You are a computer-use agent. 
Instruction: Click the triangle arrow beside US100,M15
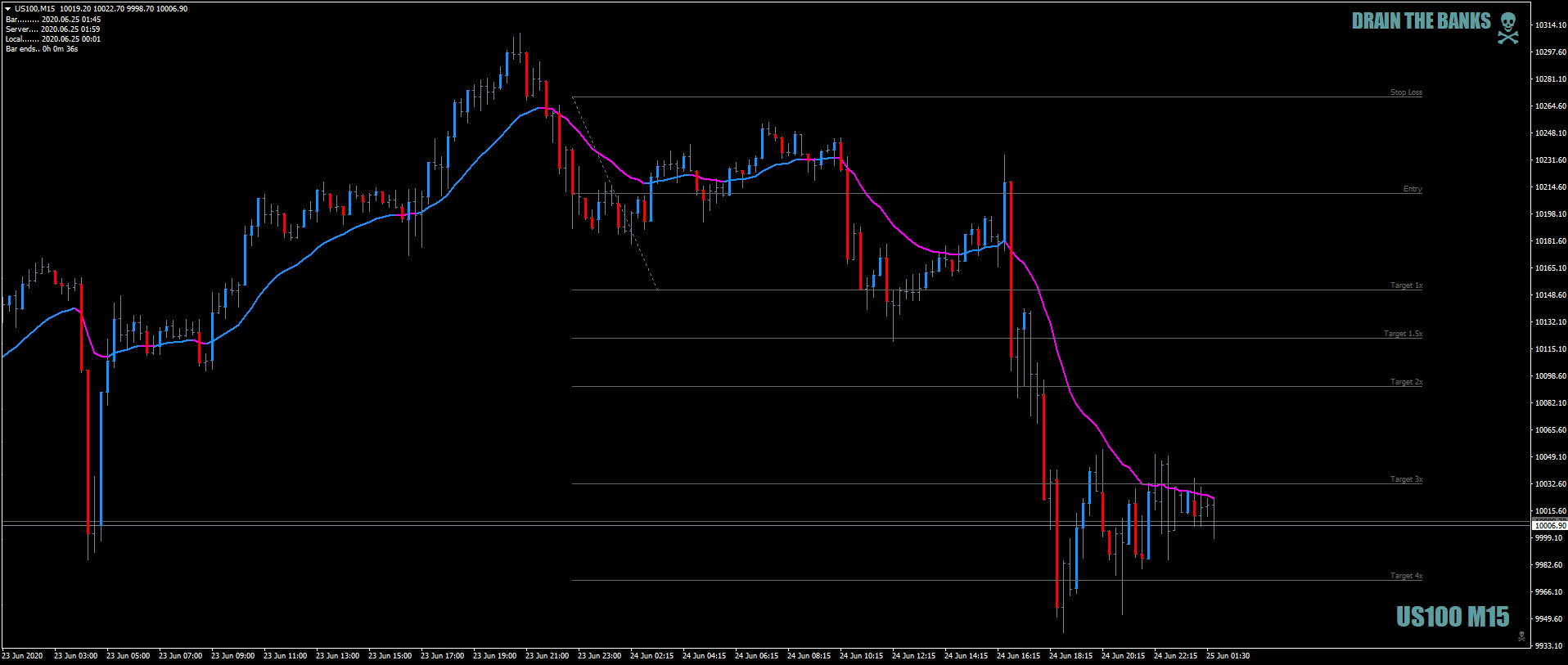pyautogui.click(x=8, y=9)
